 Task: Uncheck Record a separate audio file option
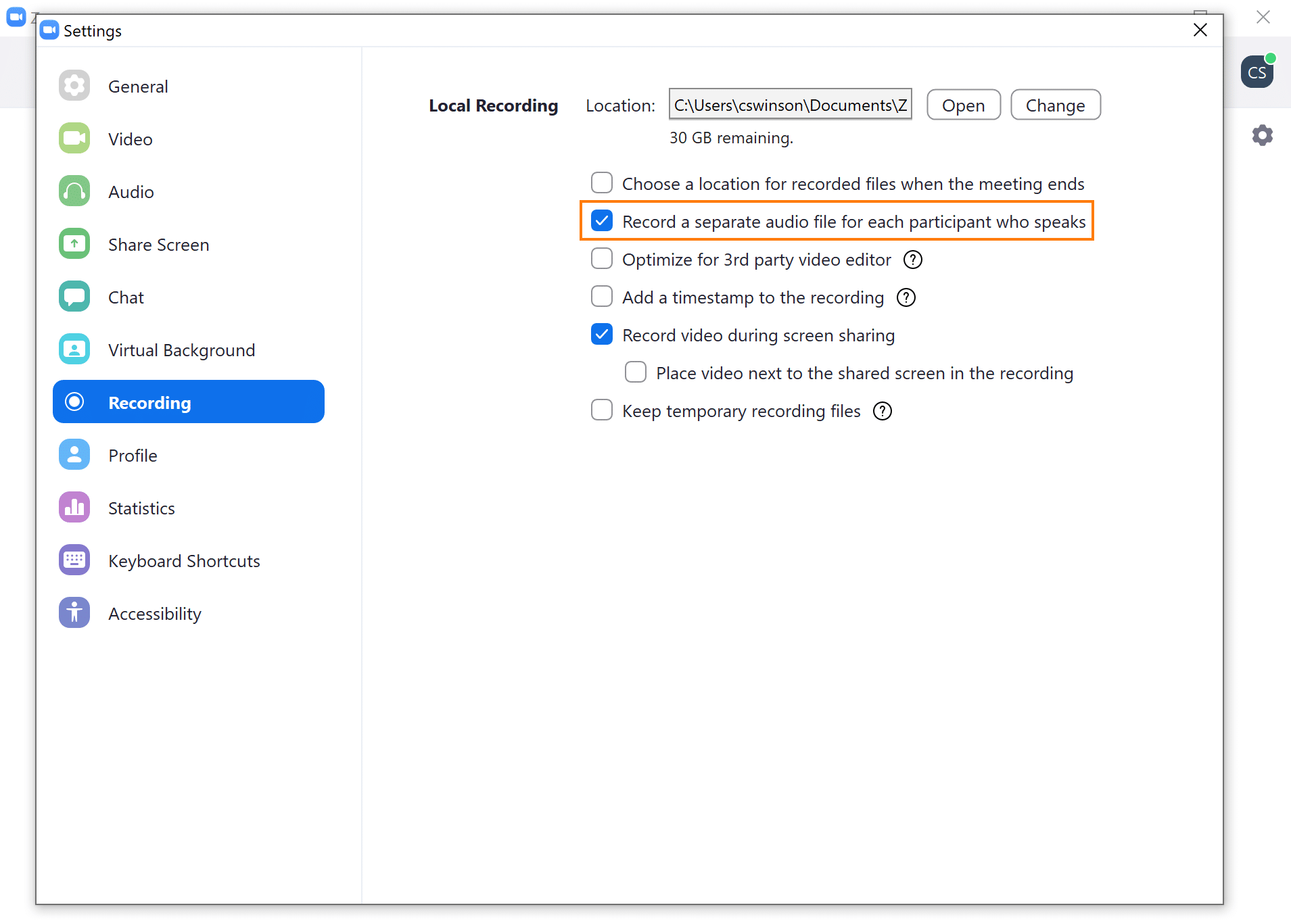pyautogui.click(x=602, y=221)
